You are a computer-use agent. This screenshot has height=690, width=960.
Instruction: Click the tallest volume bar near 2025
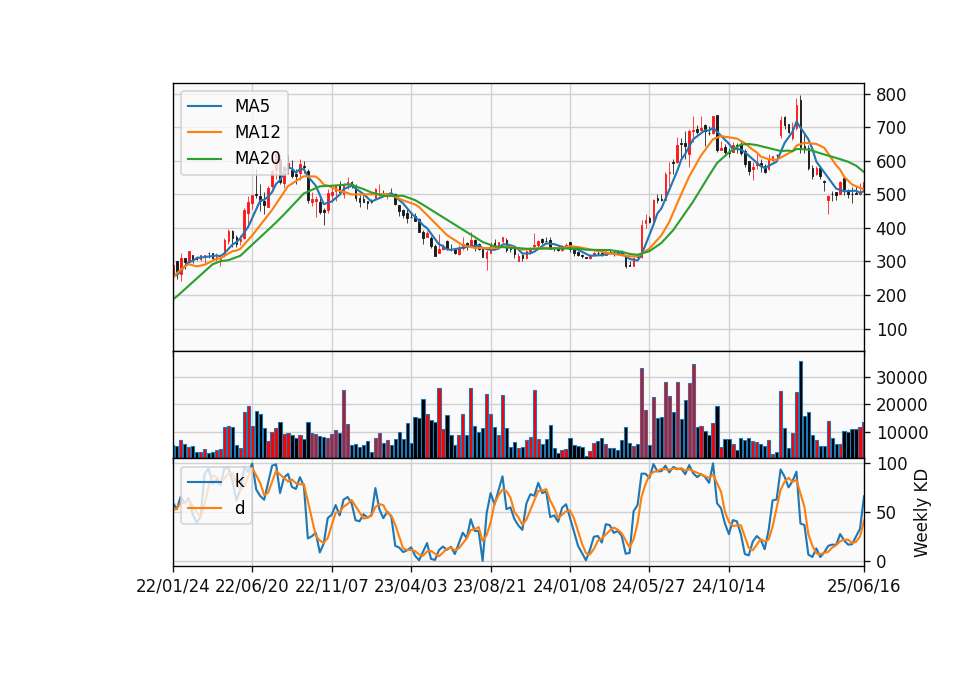(x=801, y=410)
